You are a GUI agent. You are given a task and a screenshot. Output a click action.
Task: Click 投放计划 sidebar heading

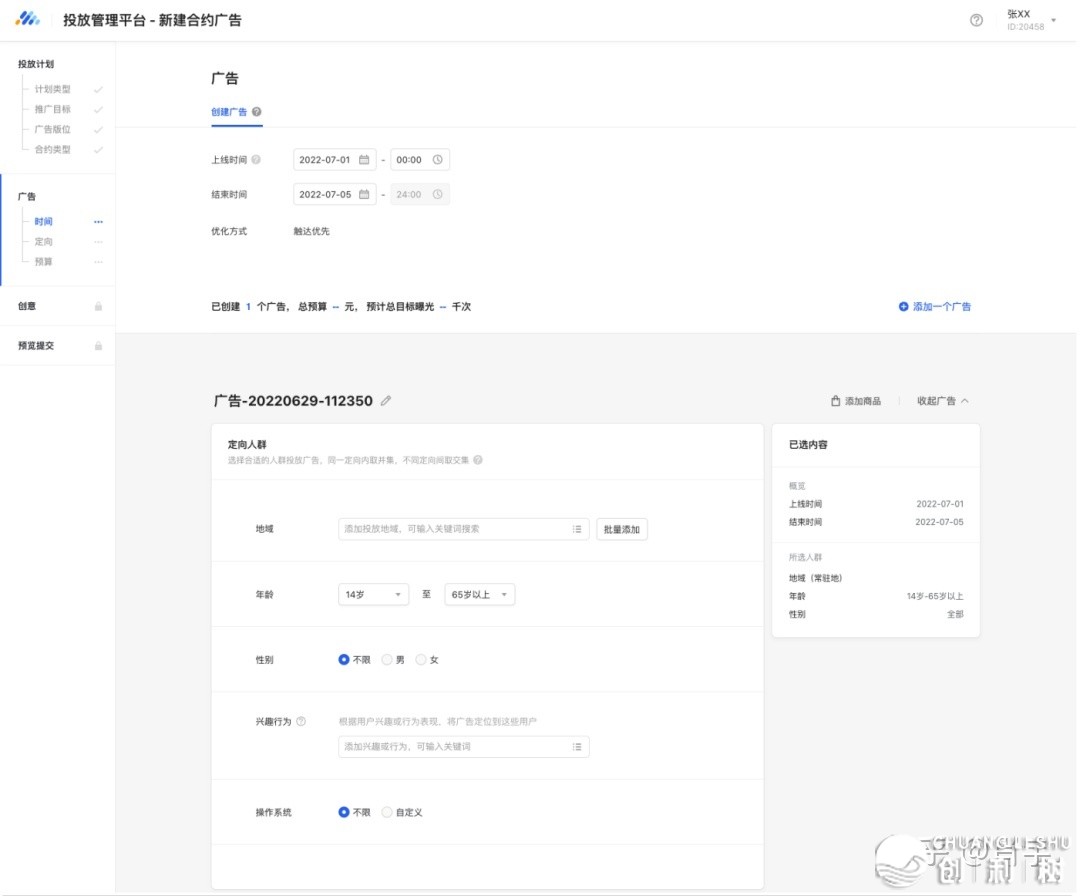(x=36, y=64)
